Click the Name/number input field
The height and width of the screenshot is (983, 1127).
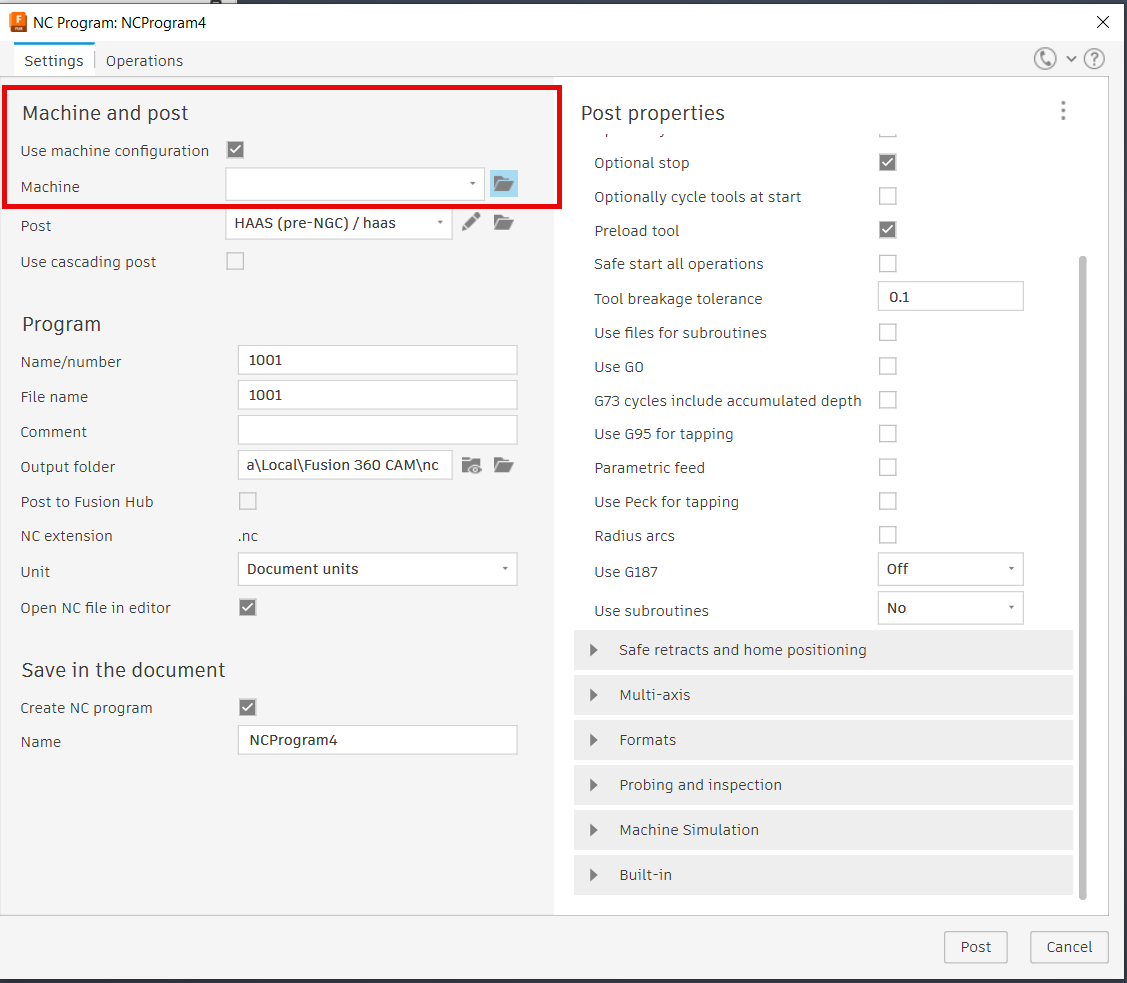[x=377, y=360]
